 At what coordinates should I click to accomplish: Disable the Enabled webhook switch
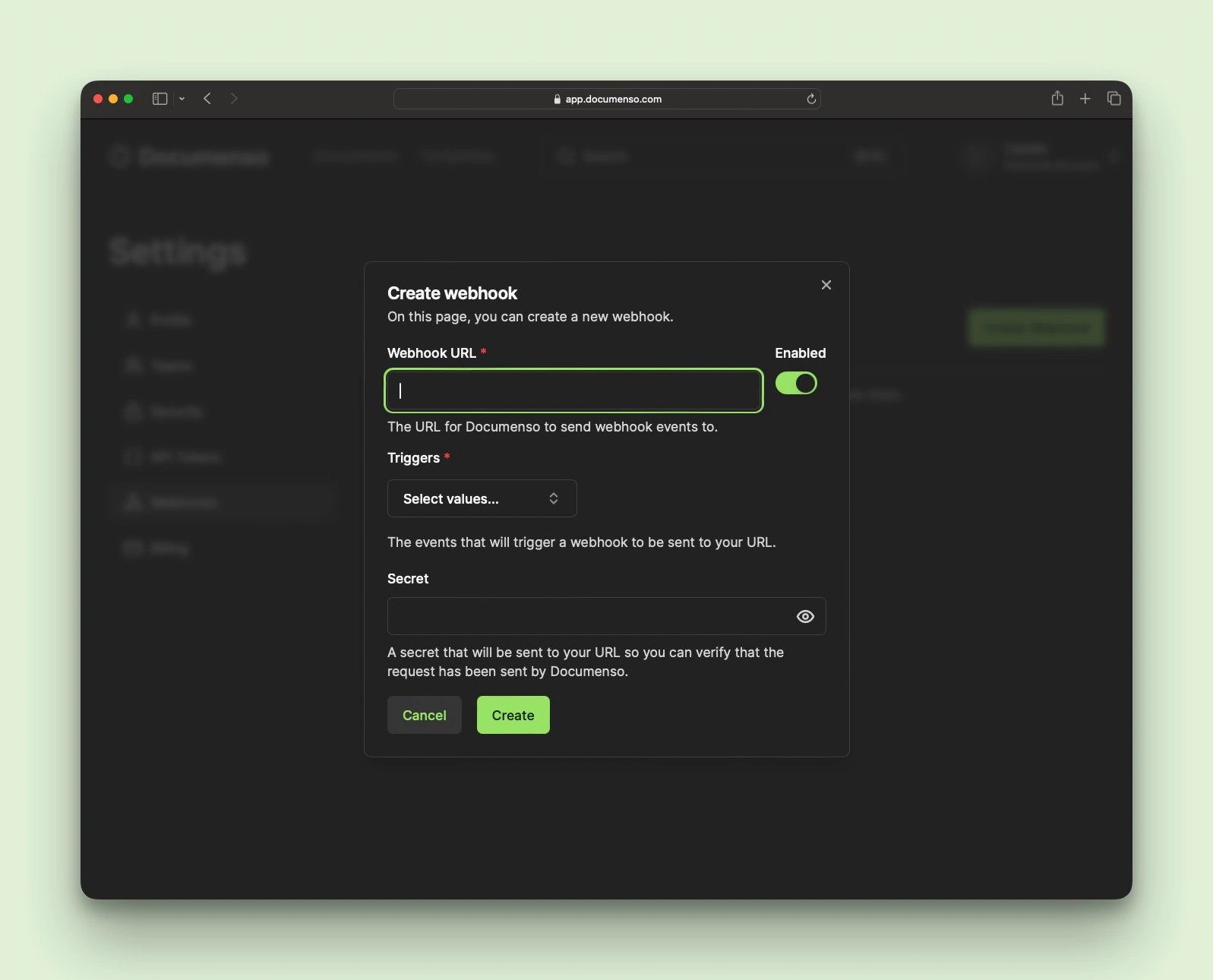click(796, 383)
